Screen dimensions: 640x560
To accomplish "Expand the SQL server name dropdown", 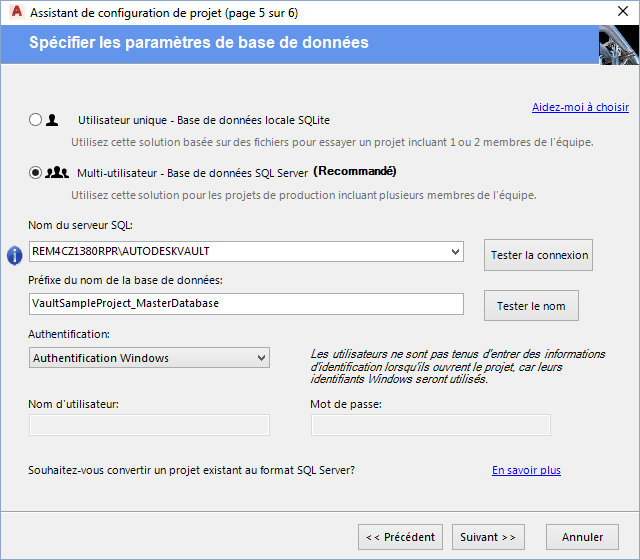I will pyautogui.click(x=455, y=252).
